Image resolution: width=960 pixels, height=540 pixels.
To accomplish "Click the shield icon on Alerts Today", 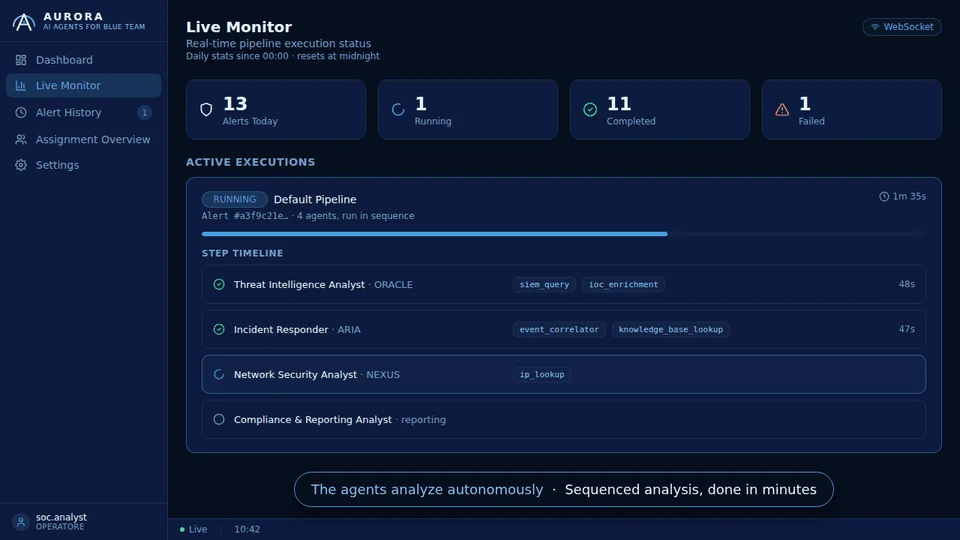I will [x=206, y=110].
